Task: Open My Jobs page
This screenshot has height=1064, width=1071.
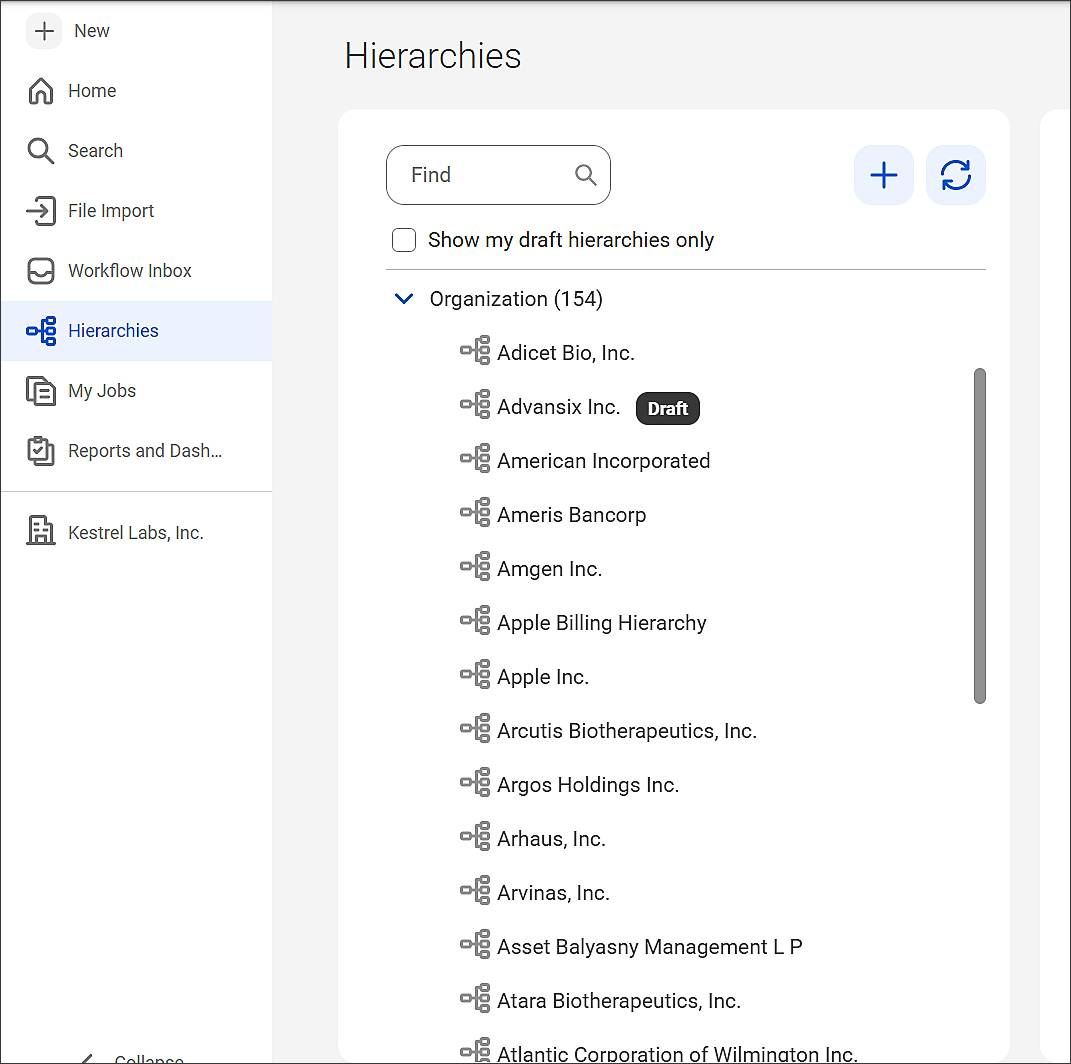Action: (x=102, y=391)
